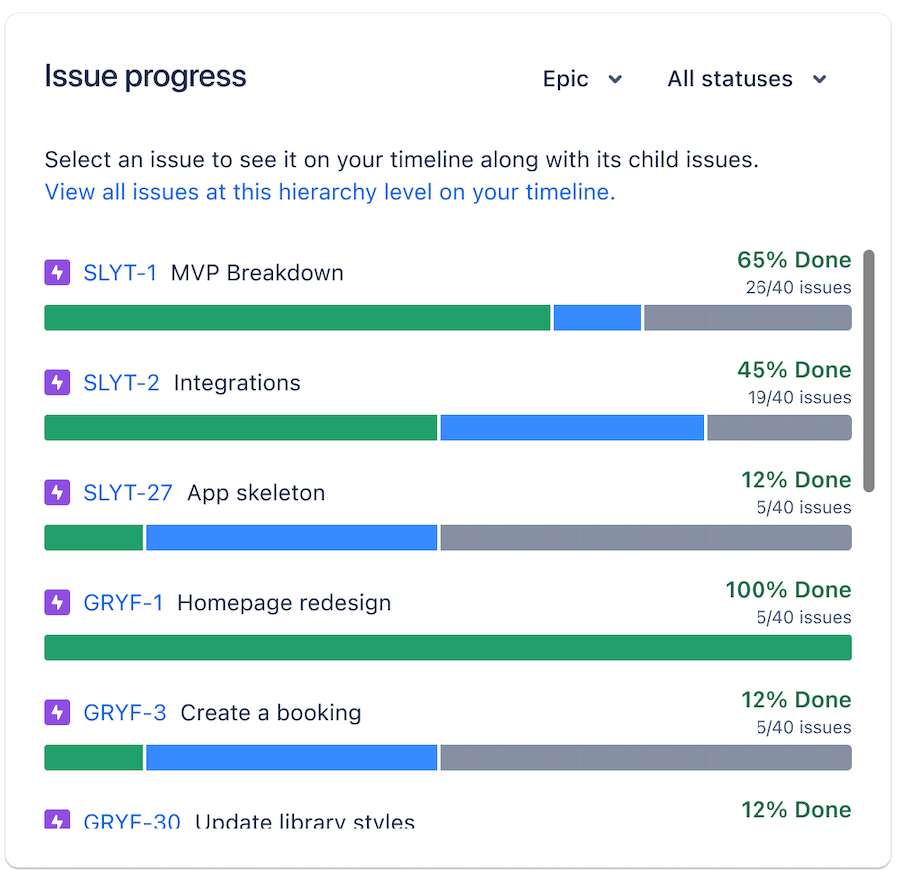Click the Homepage redesign progress bar
901x886 pixels.
(x=447, y=648)
